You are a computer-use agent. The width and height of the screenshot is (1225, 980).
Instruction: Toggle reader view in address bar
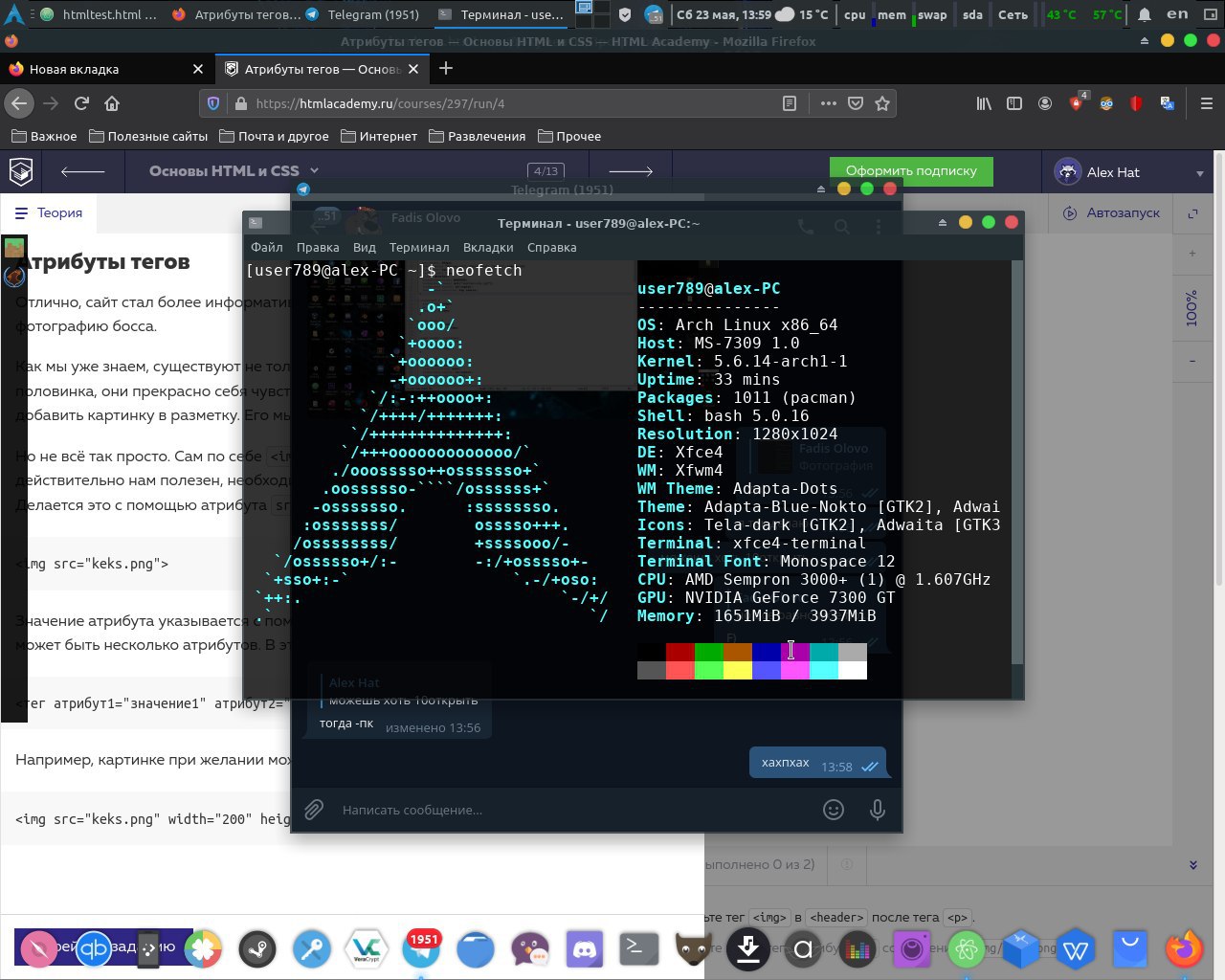(x=790, y=103)
